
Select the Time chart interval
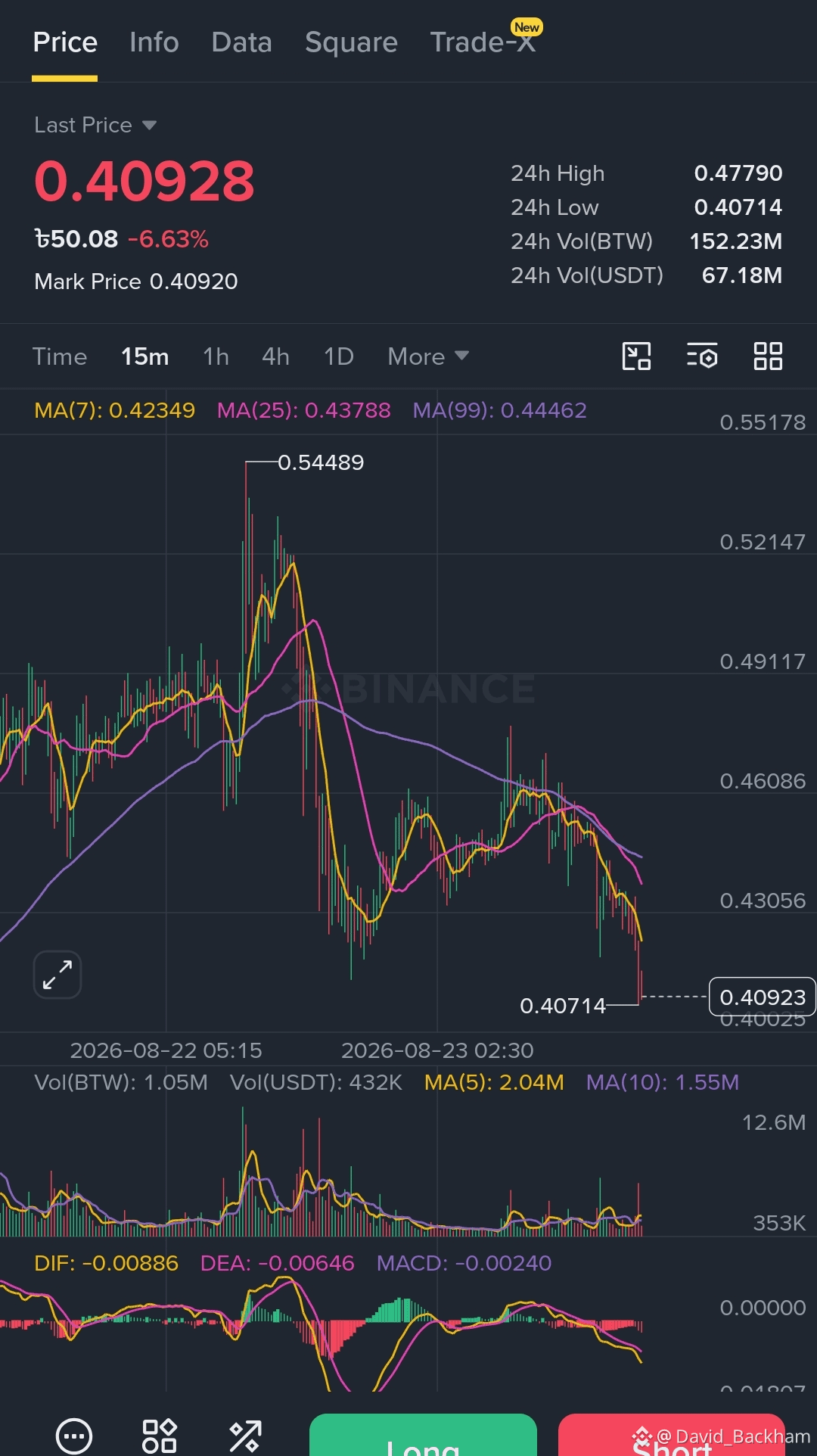click(60, 356)
